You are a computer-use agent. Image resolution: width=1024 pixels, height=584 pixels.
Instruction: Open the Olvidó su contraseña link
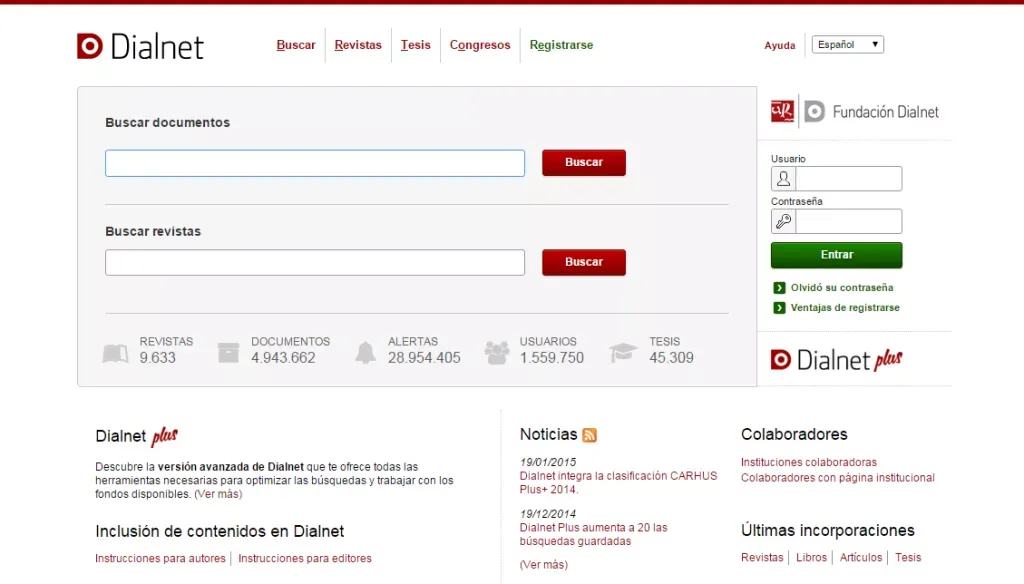click(x=842, y=288)
